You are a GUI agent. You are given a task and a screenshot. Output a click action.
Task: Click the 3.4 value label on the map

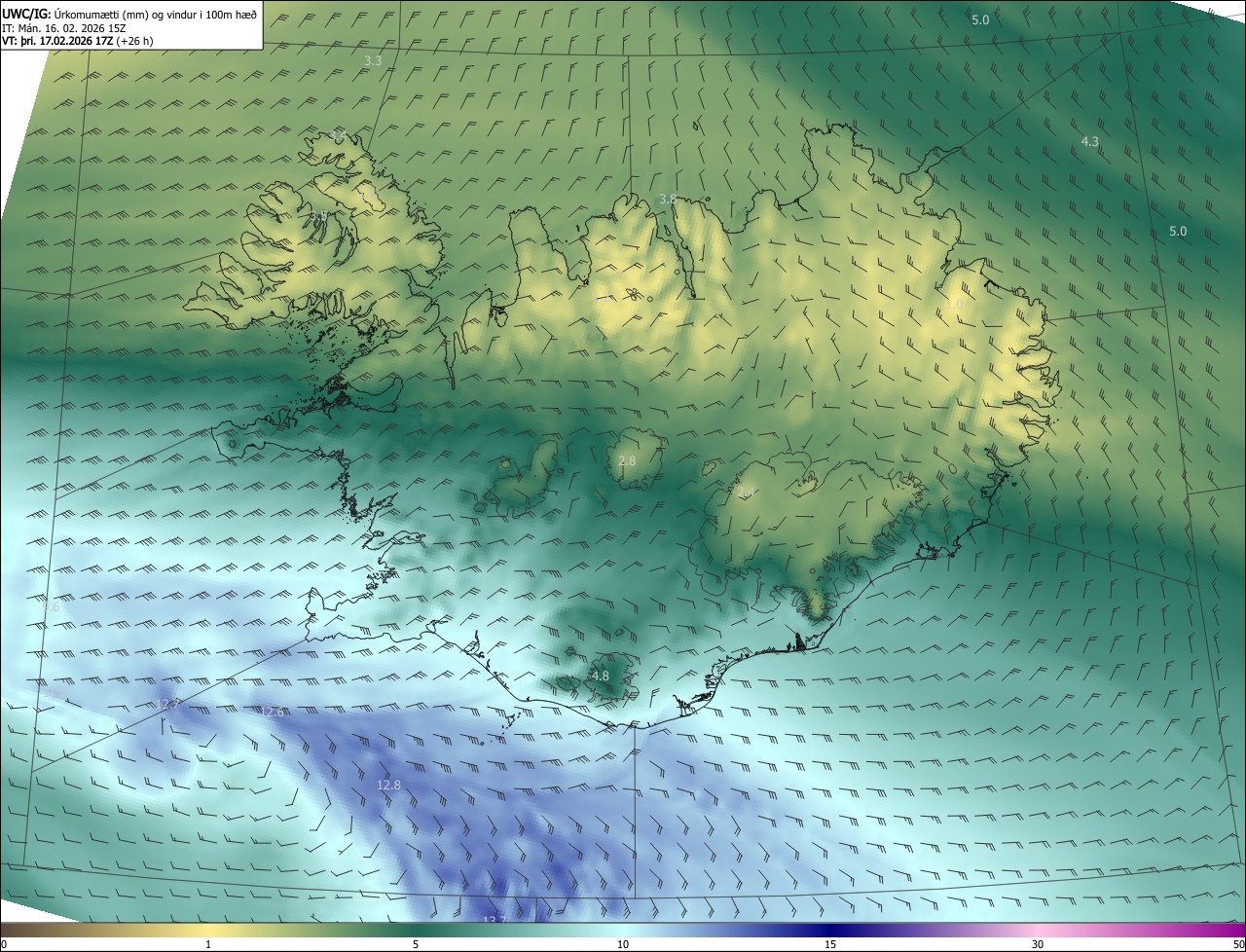tap(338, 135)
